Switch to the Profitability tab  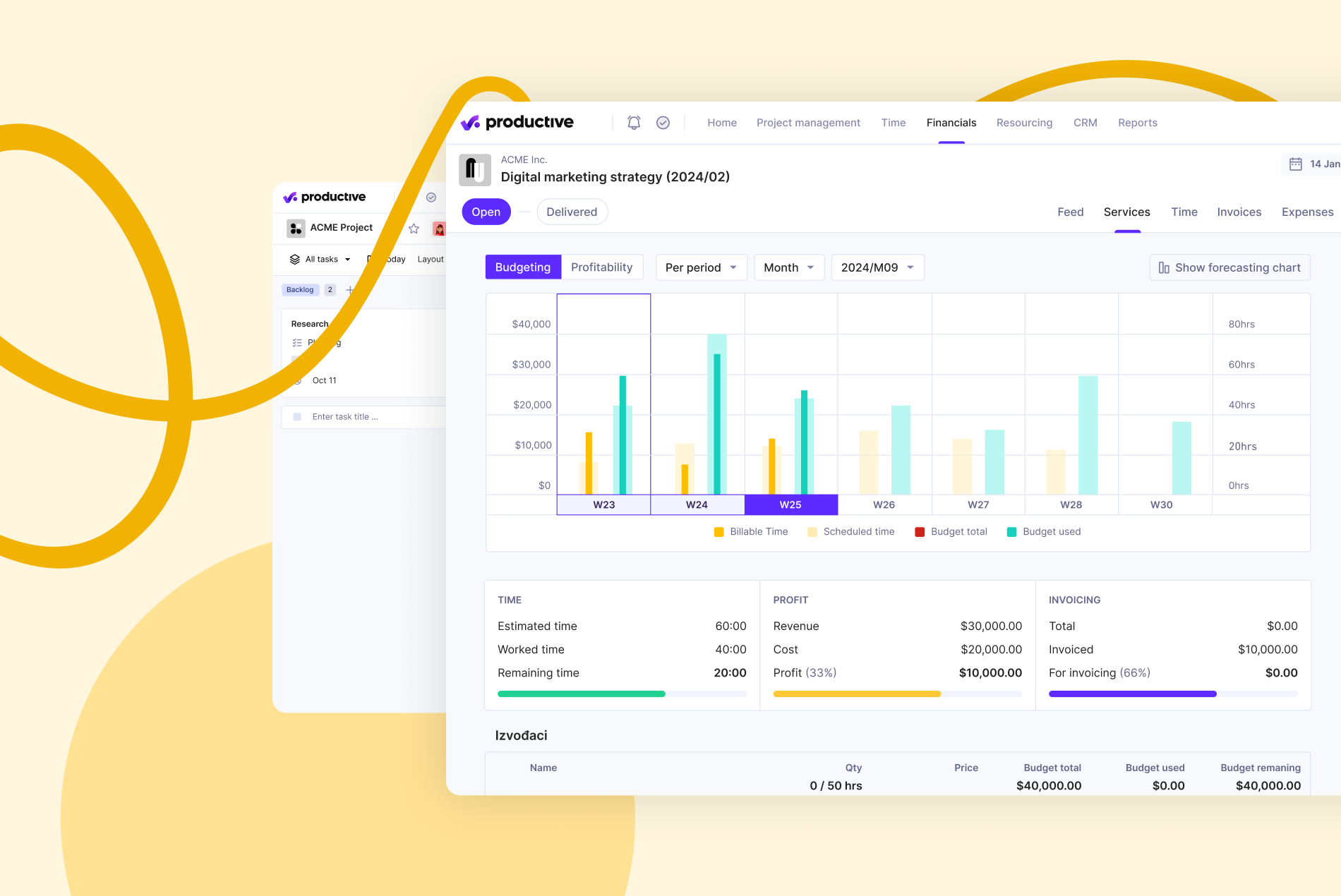coord(601,267)
